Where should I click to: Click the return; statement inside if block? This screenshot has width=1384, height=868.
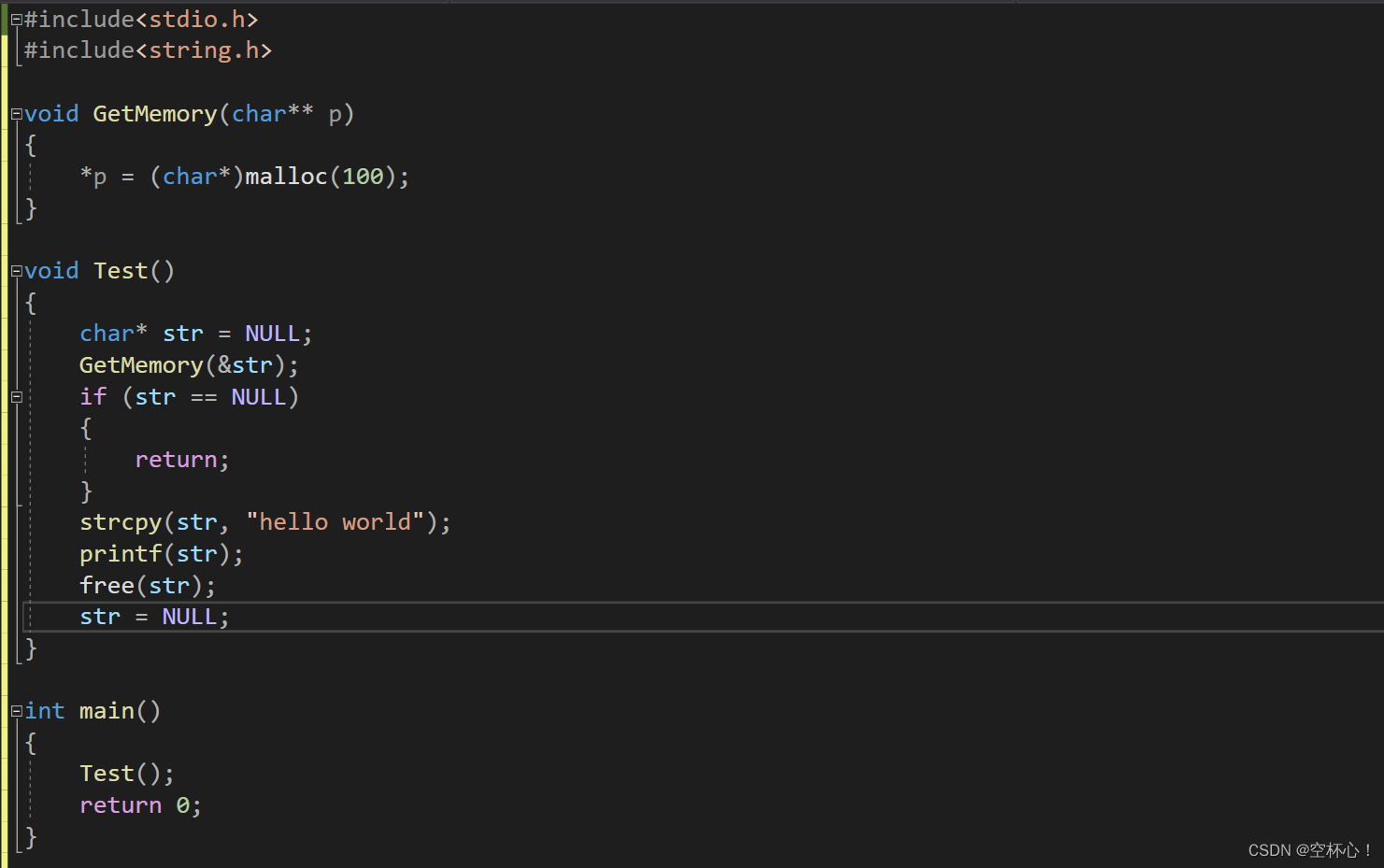click(182, 460)
